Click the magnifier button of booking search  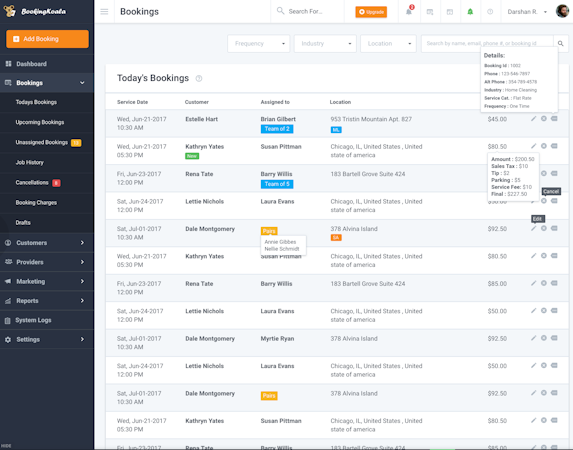[561, 44]
